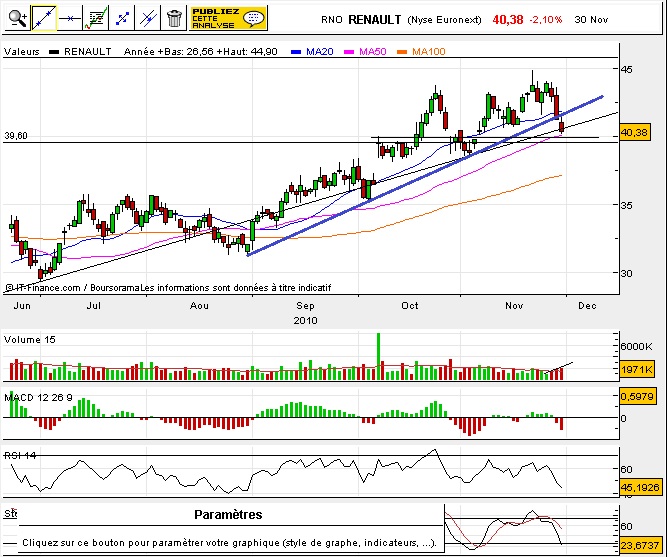Click the MA50 magenta legend swatch

point(349,52)
